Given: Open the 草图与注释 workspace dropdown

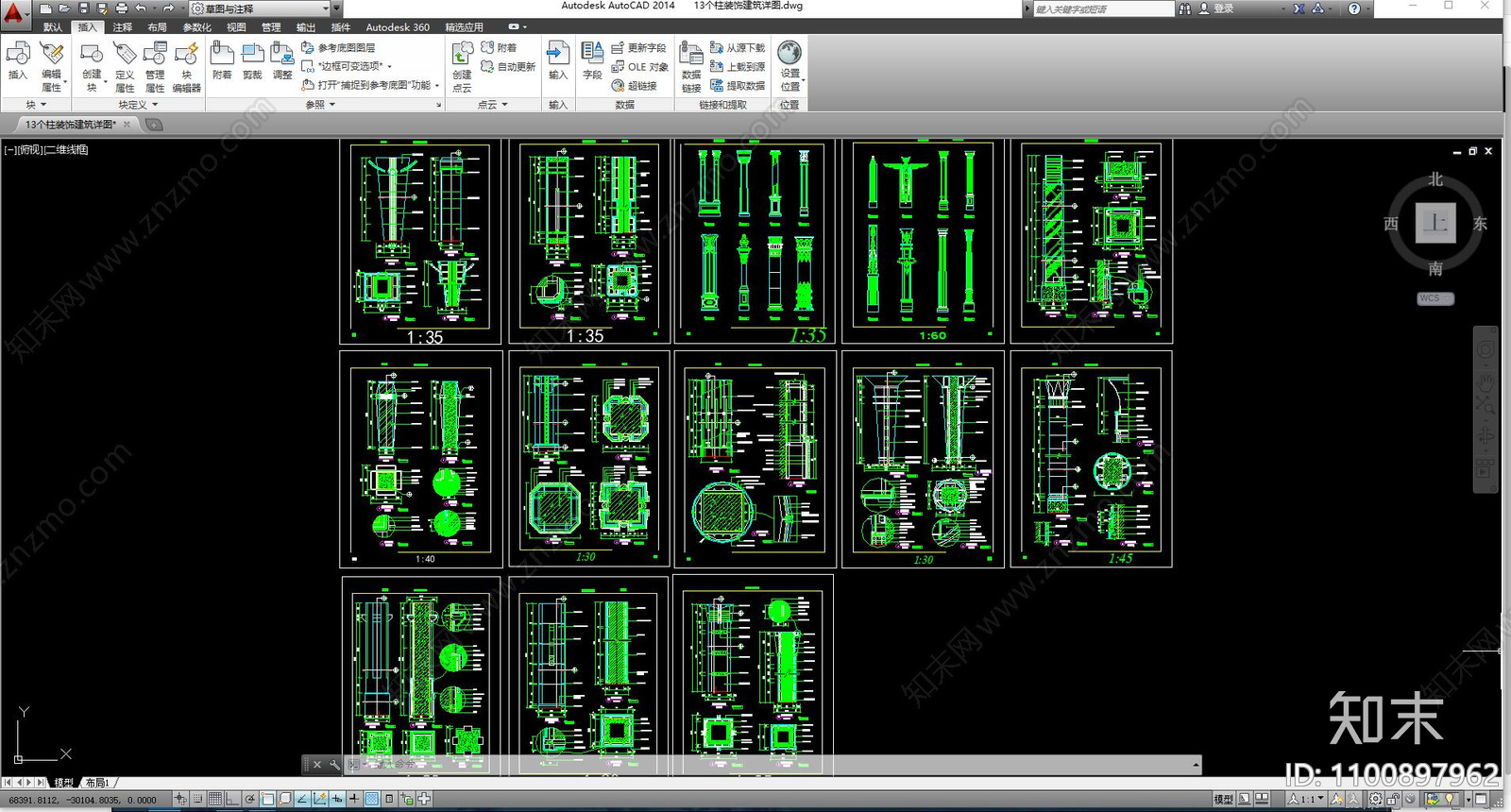Looking at the screenshot, I should (260, 8).
